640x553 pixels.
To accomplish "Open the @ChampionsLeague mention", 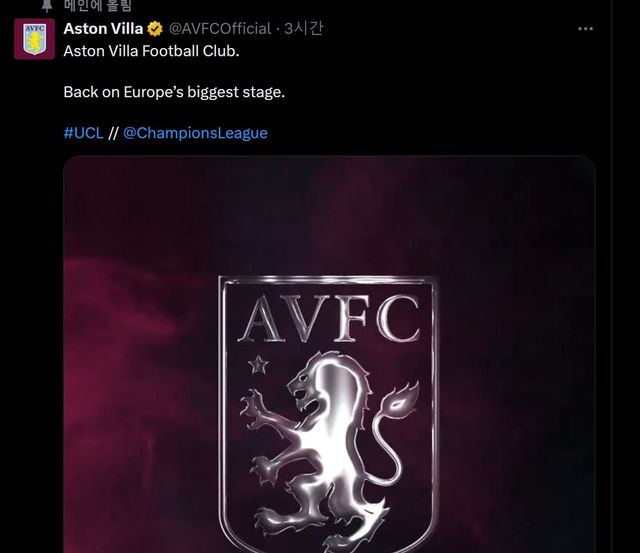I will tap(195, 132).
